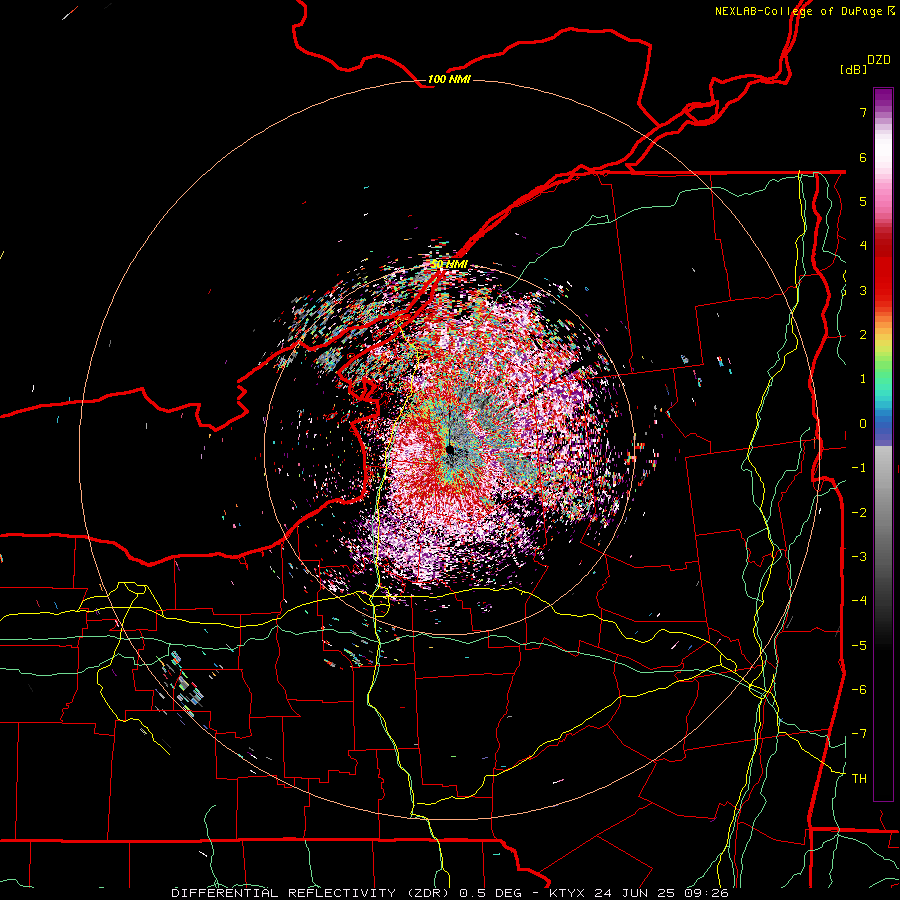Click the black radar site dot at center
The width and height of the screenshot is (900, 900).
pos(450,451)
